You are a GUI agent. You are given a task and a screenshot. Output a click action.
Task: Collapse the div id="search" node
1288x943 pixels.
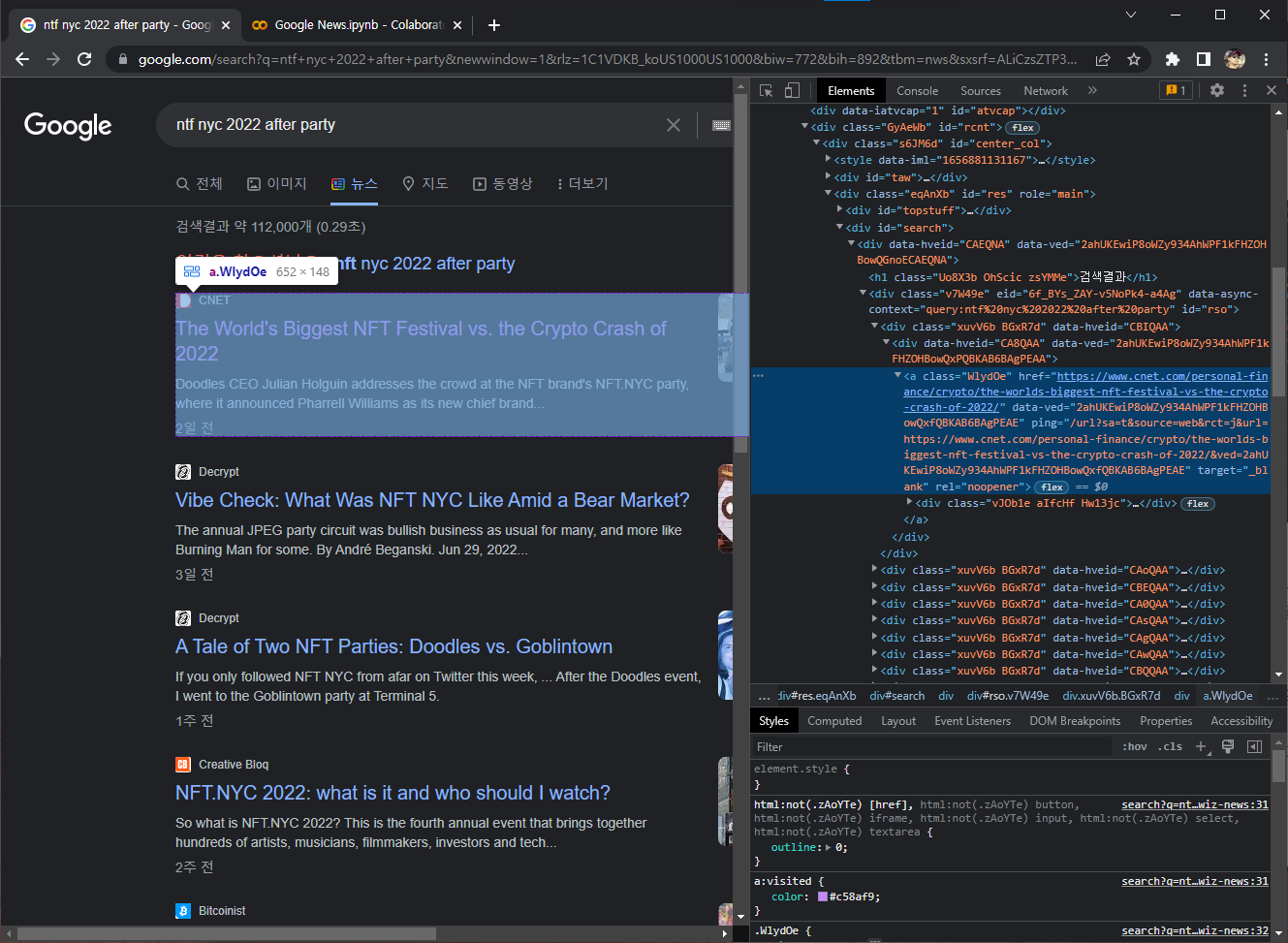[x=839, y=228]
